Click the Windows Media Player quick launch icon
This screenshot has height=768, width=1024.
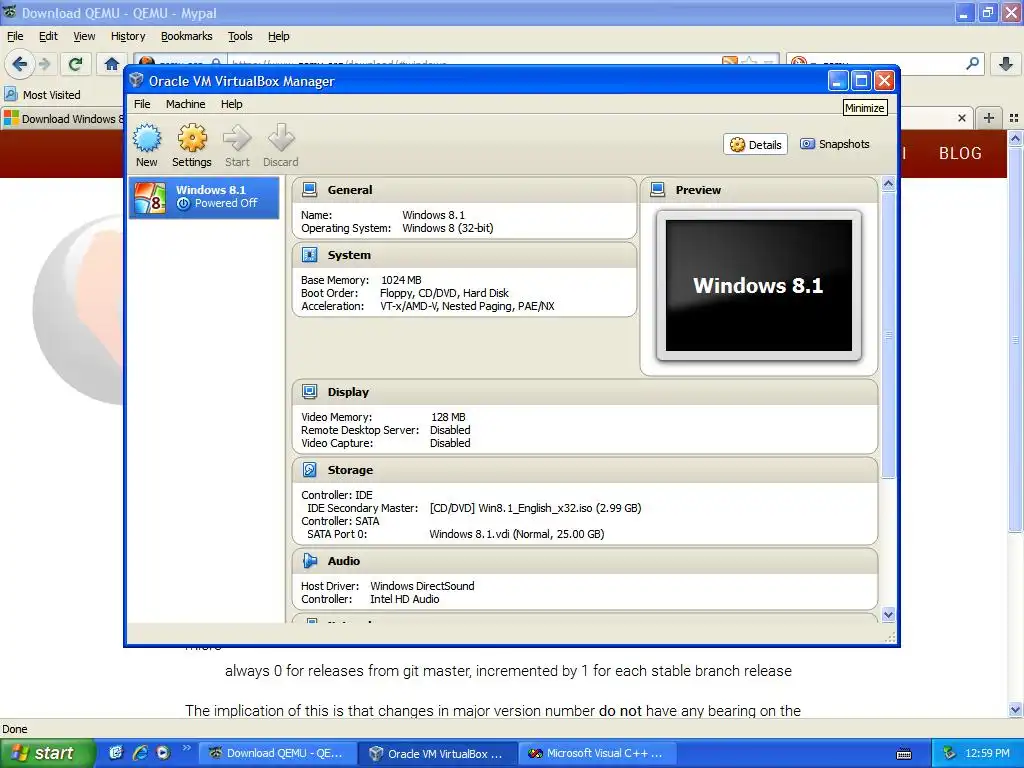[163, 753]
